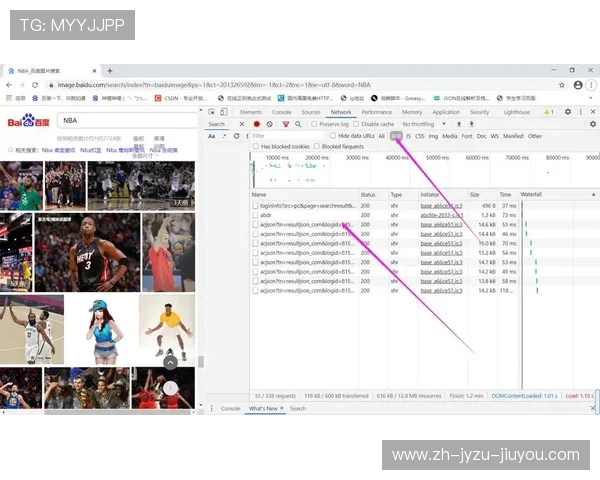This screenshot has height=480, width=600.
Task: Click the Baidu NBA search box
Action: click(128, 121)
